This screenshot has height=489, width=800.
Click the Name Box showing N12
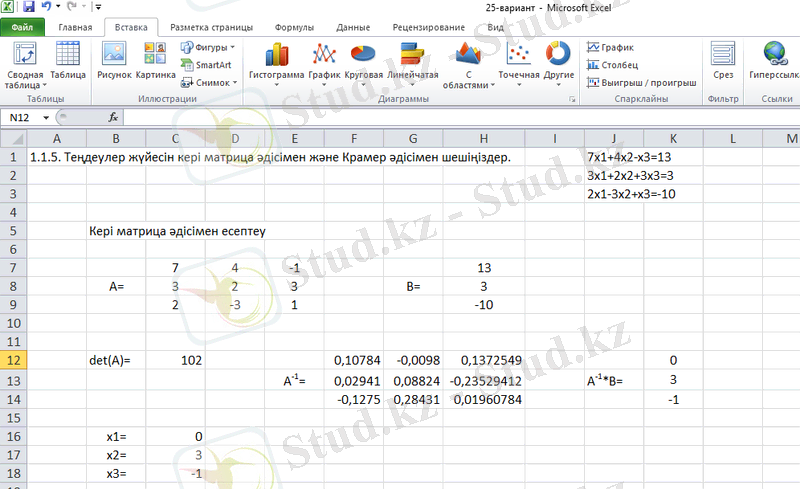(x=22, y=118)
